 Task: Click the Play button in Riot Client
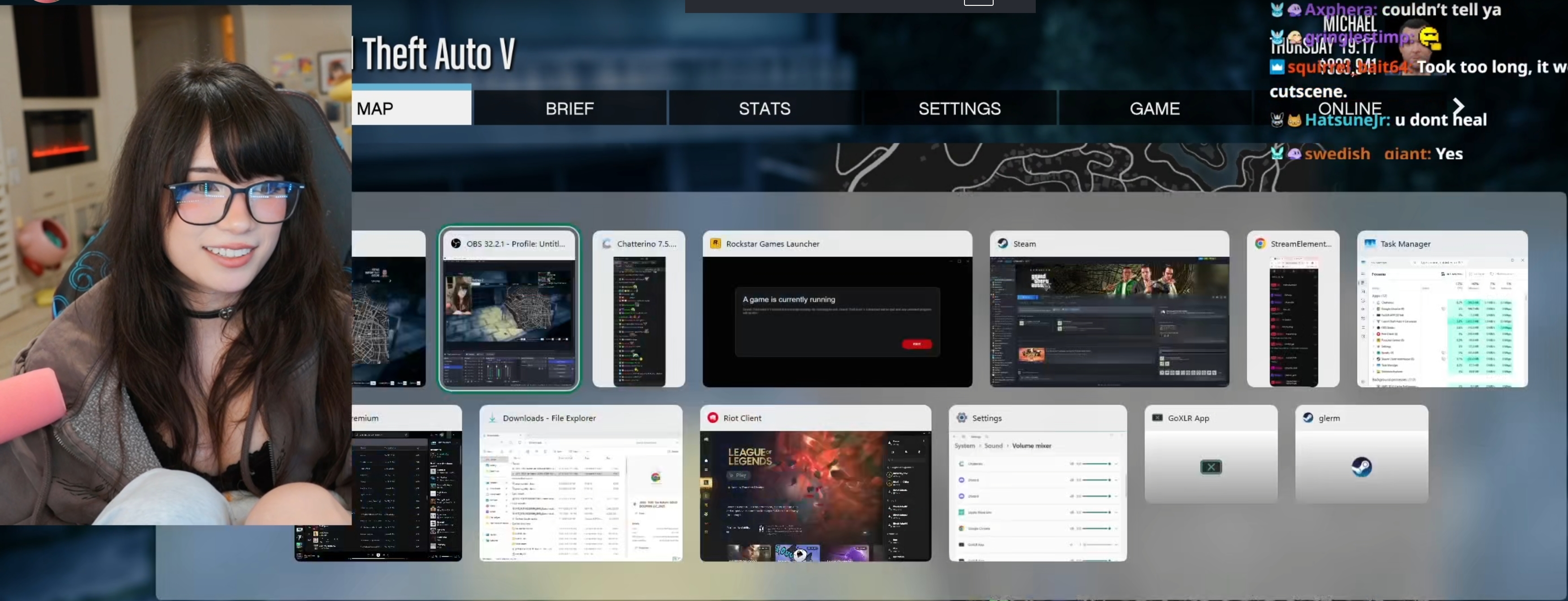(739, 475)
